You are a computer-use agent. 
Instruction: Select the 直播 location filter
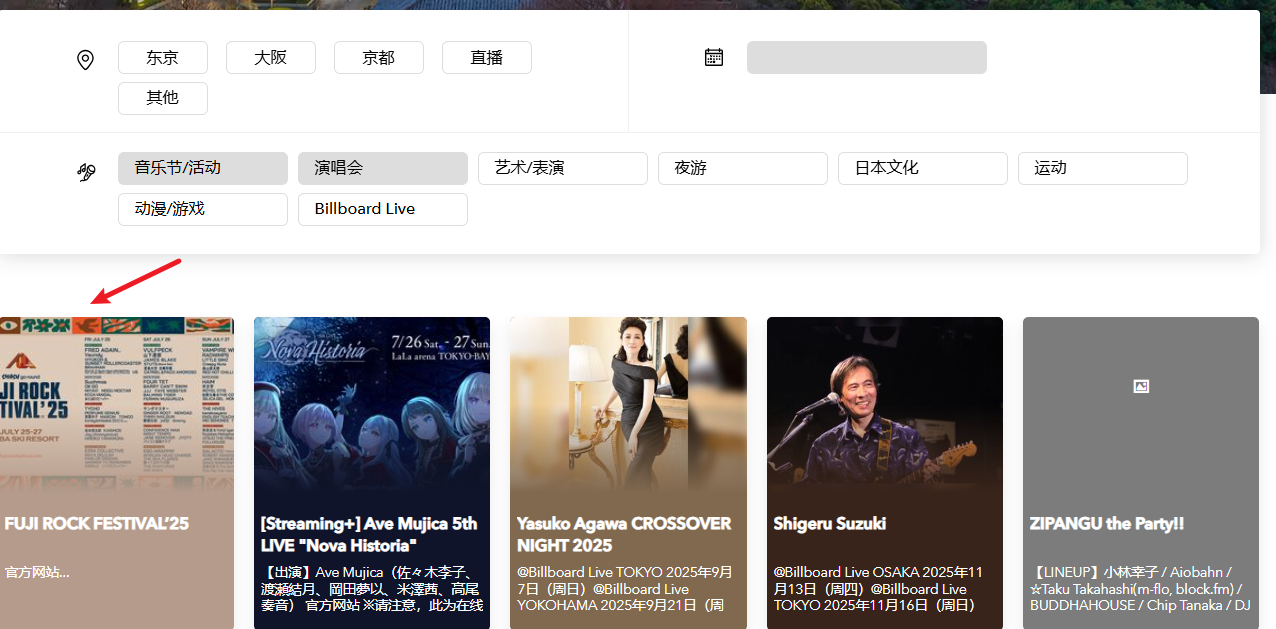coord(487,58)
